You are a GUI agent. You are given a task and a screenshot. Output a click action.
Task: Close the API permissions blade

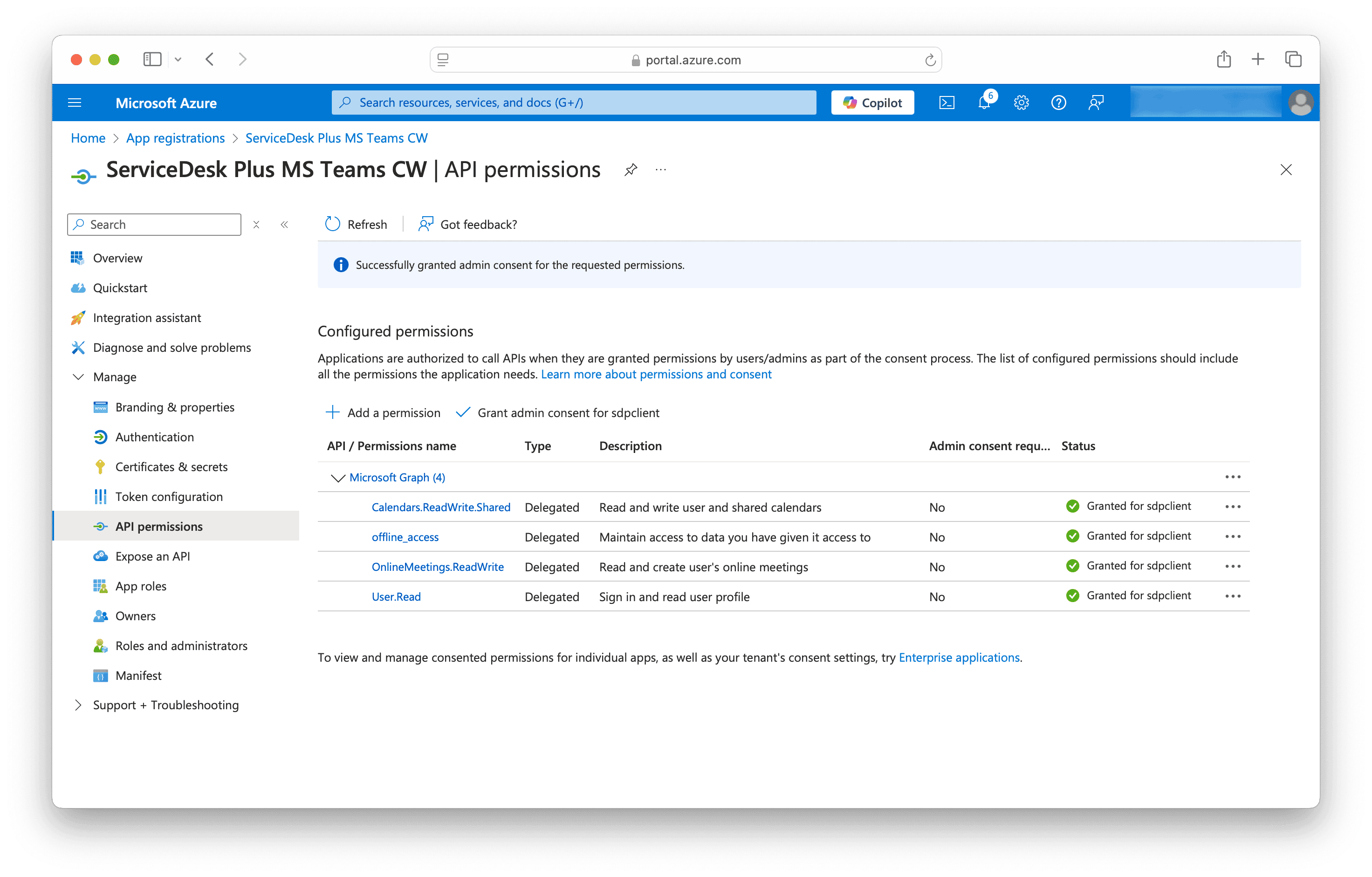1286,170
